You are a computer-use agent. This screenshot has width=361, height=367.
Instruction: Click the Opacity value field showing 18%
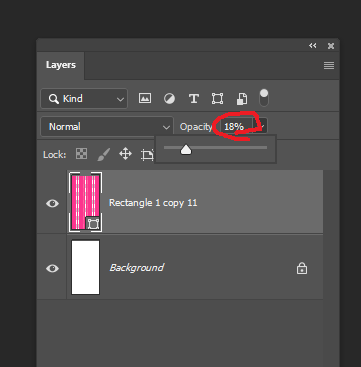pyautogui.click(x=236, y=127)
